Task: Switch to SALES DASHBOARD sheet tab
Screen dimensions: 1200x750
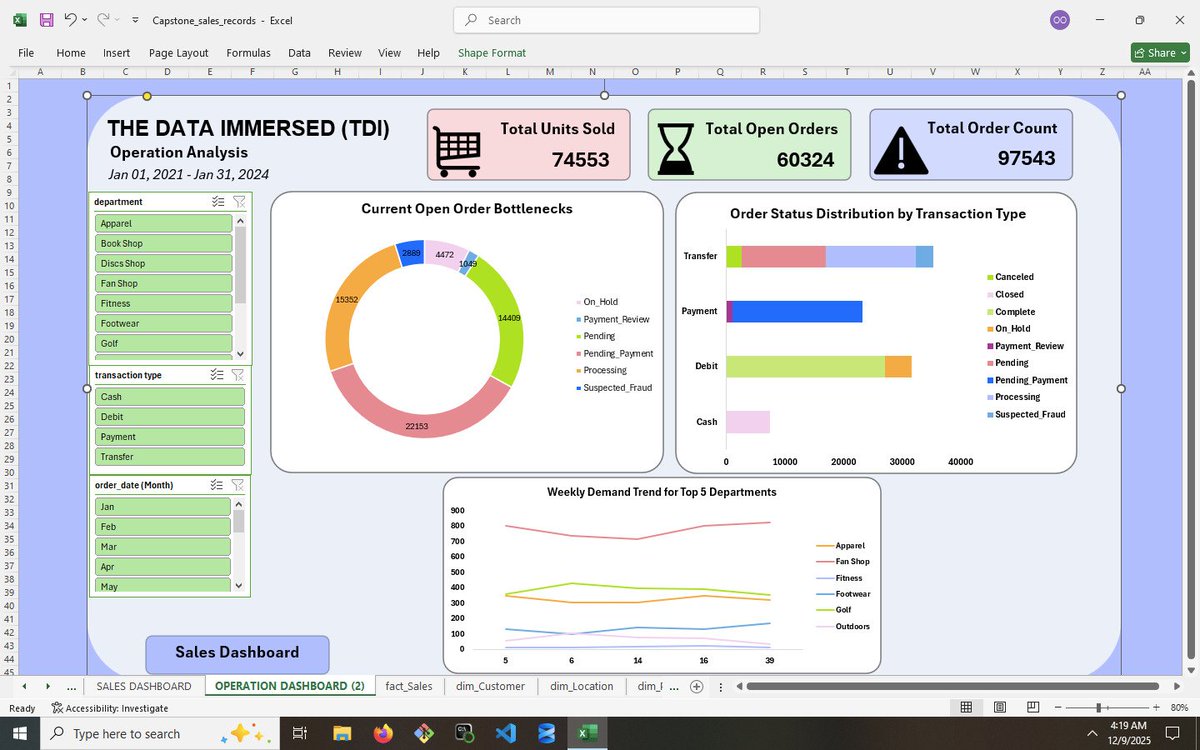Action: coord(143,686)
